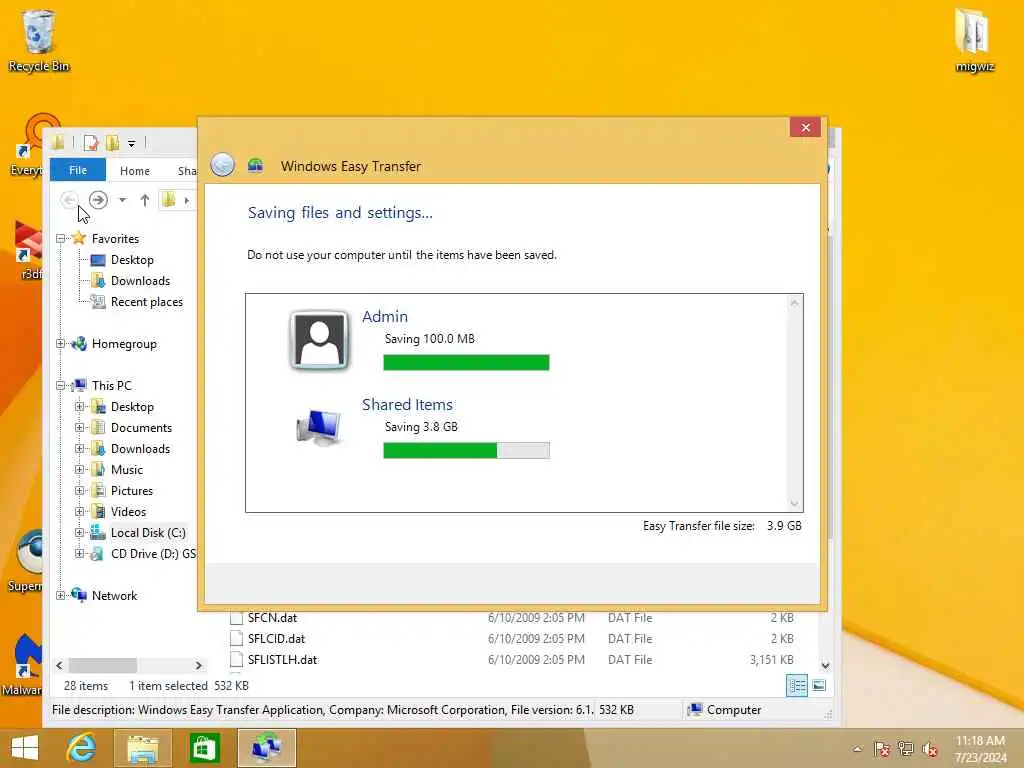Viewport: 1024px width, 768px height.
Task: Click Explorer's back navigation arrow
Action: click(69, 199)
